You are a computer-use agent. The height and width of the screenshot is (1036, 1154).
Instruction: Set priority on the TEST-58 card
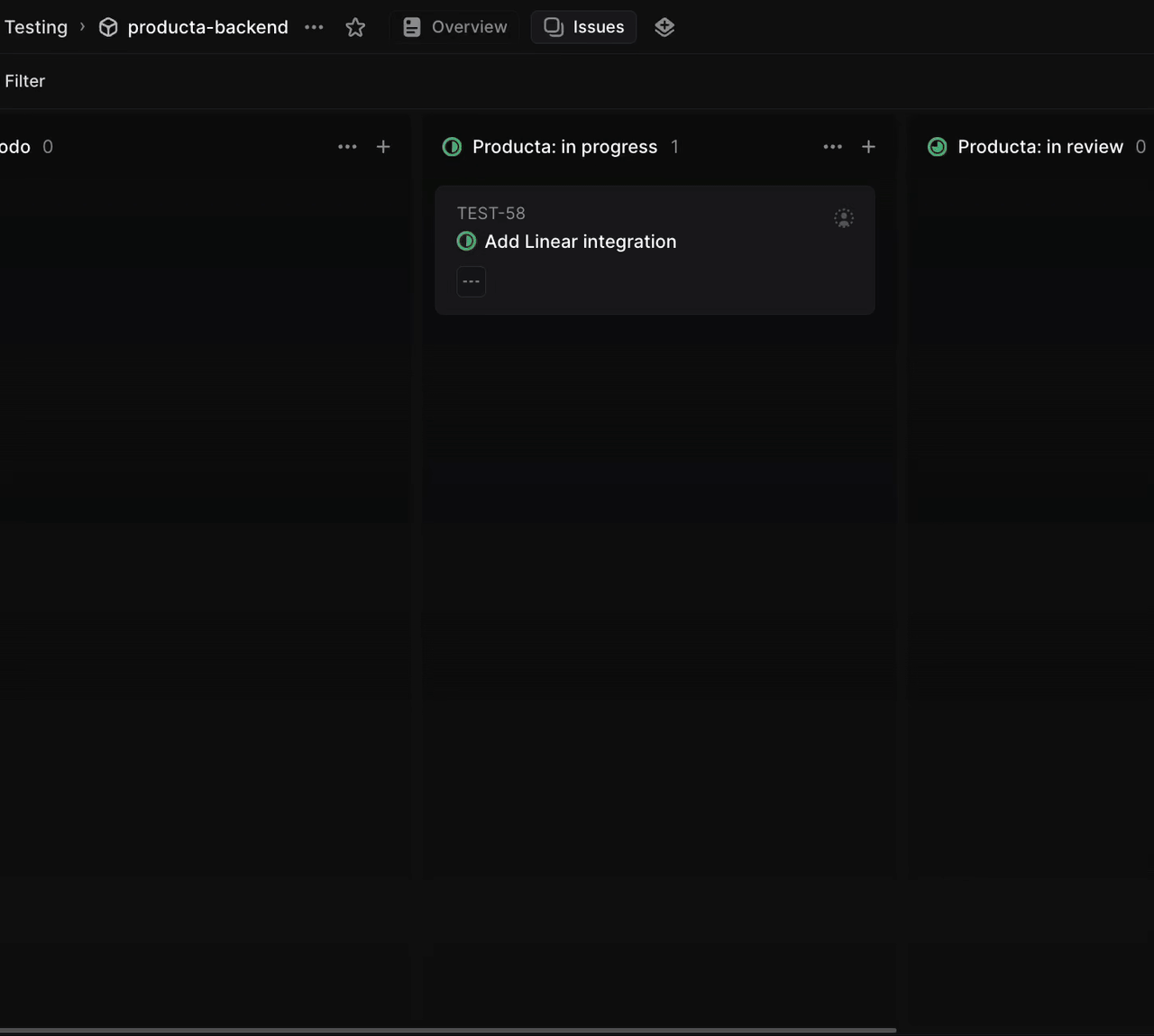click(x=471, y=281)
